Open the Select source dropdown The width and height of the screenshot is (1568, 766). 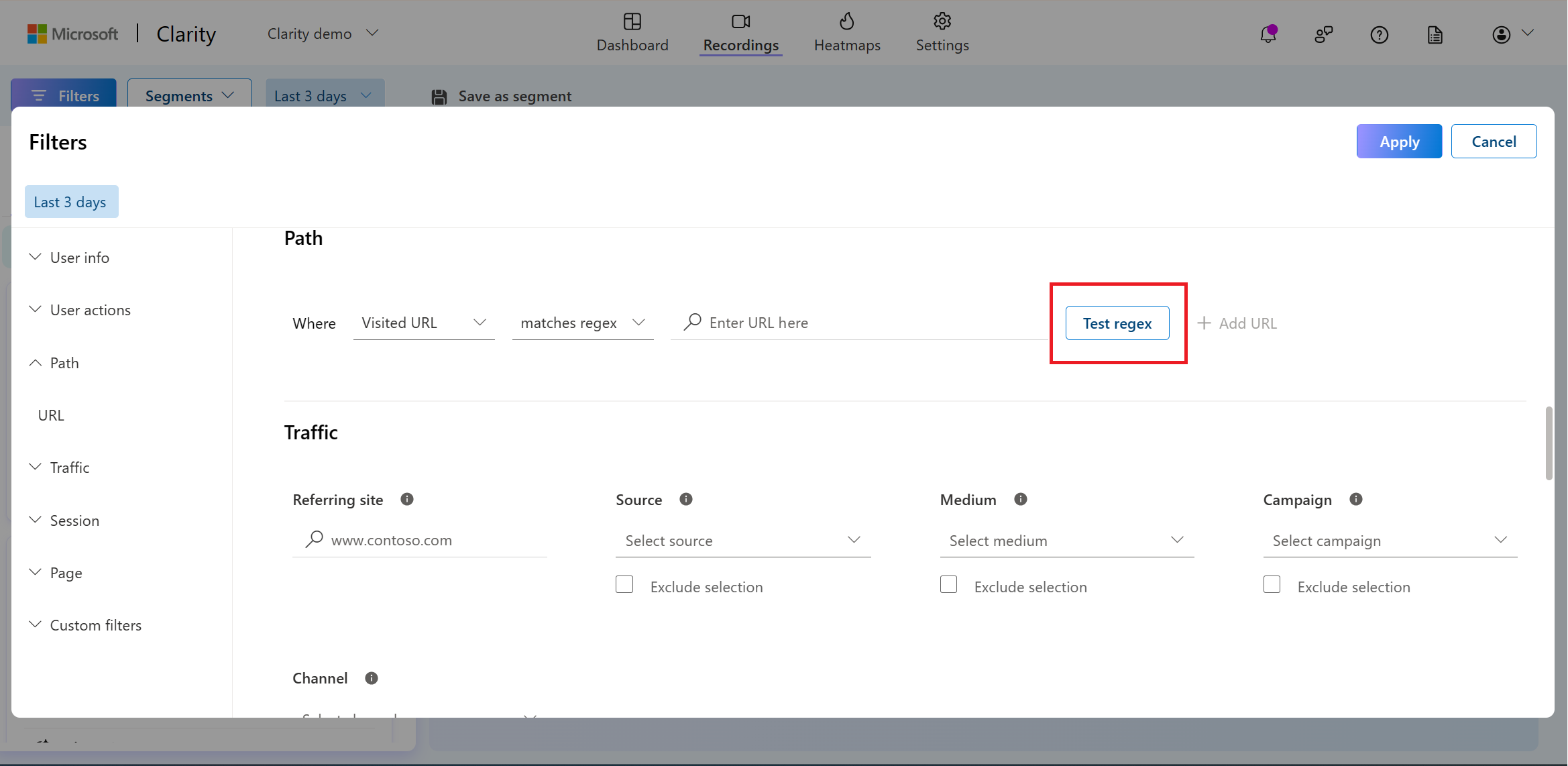click(743, 540)
